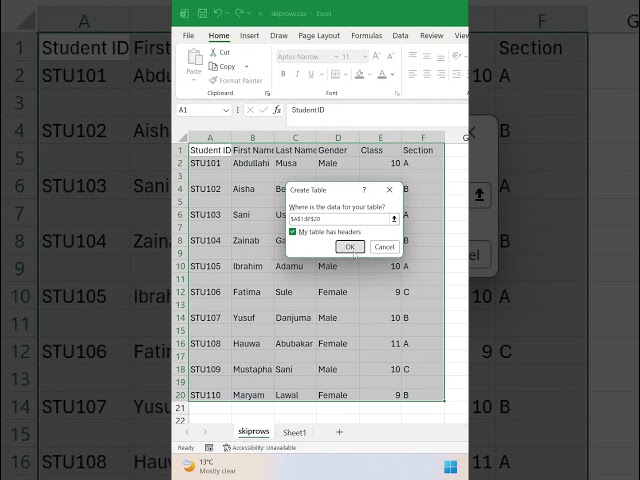Open the Undo history dropdown arrow
The width and height of the screenshot is (640, 480).
227,13
